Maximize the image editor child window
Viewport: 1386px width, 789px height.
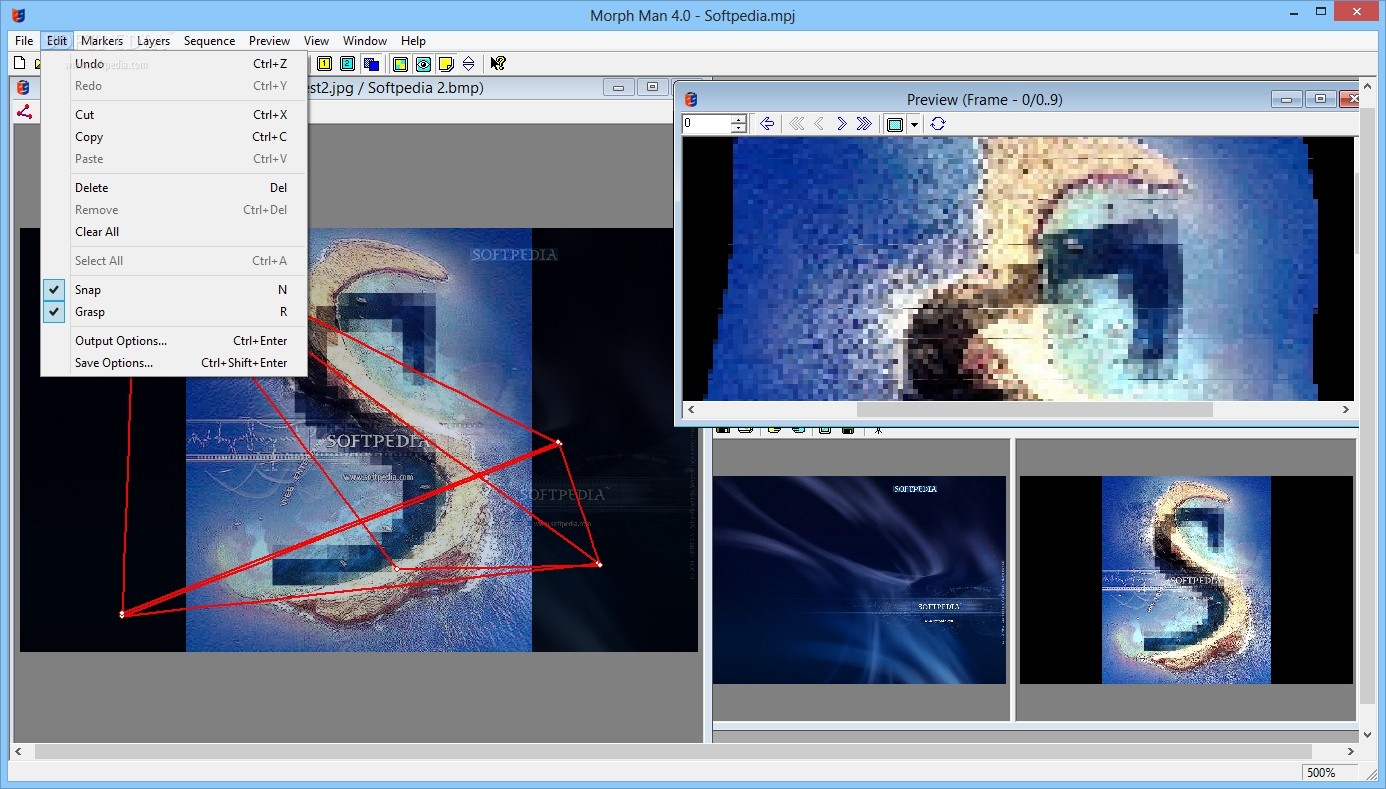point(652,88)
